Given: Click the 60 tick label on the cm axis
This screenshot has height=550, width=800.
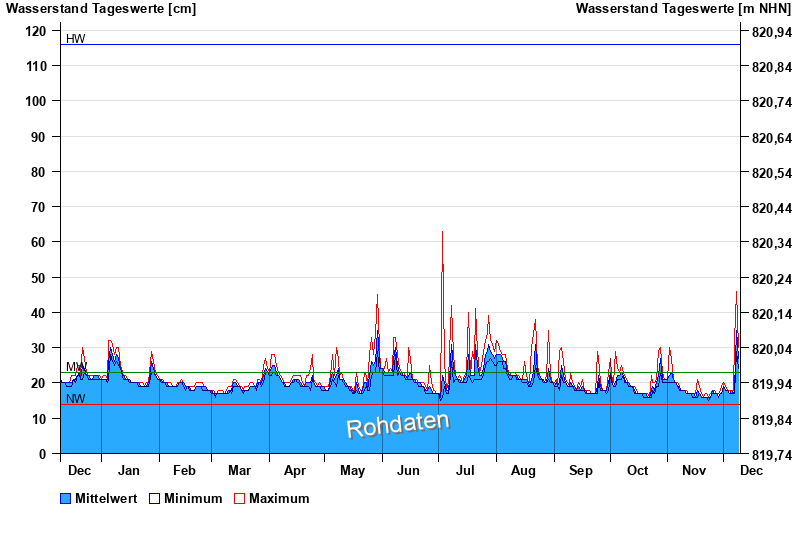Looking at the screenshot, I should [40, 242].
